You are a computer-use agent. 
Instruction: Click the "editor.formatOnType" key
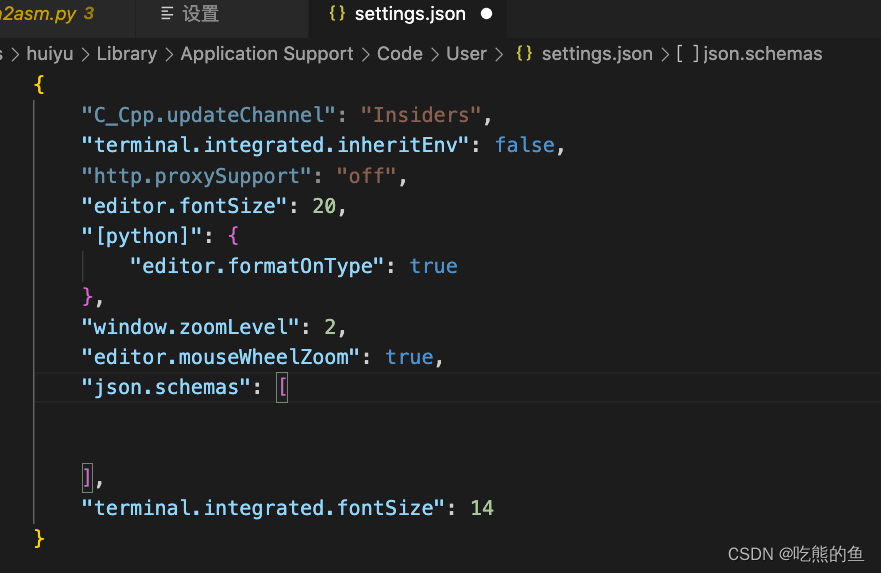click(257, 267)
